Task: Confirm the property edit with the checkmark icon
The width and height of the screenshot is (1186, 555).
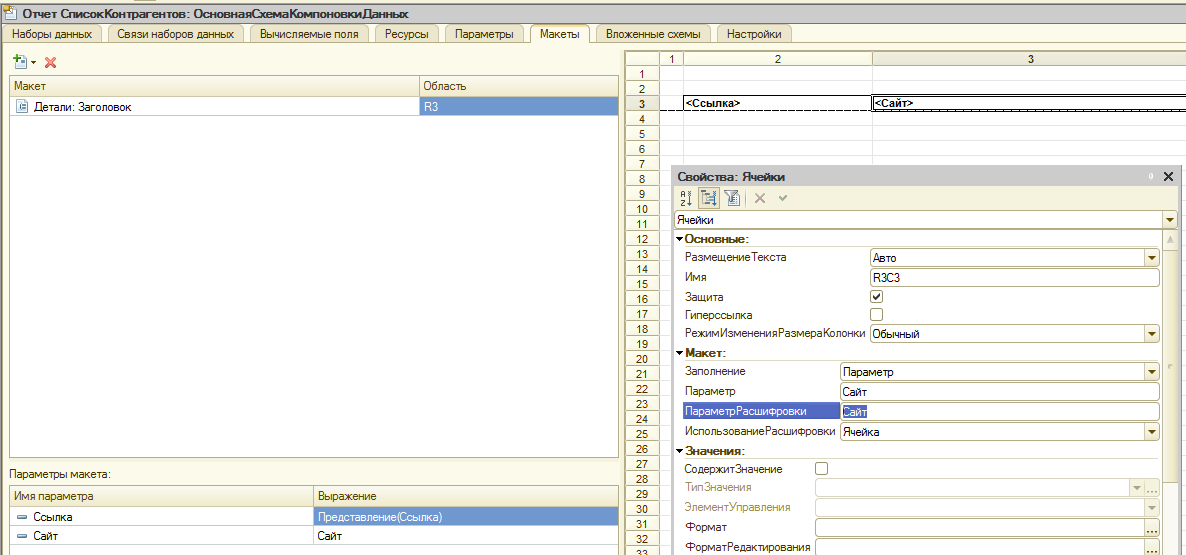Action: click(x=783, y=198)
